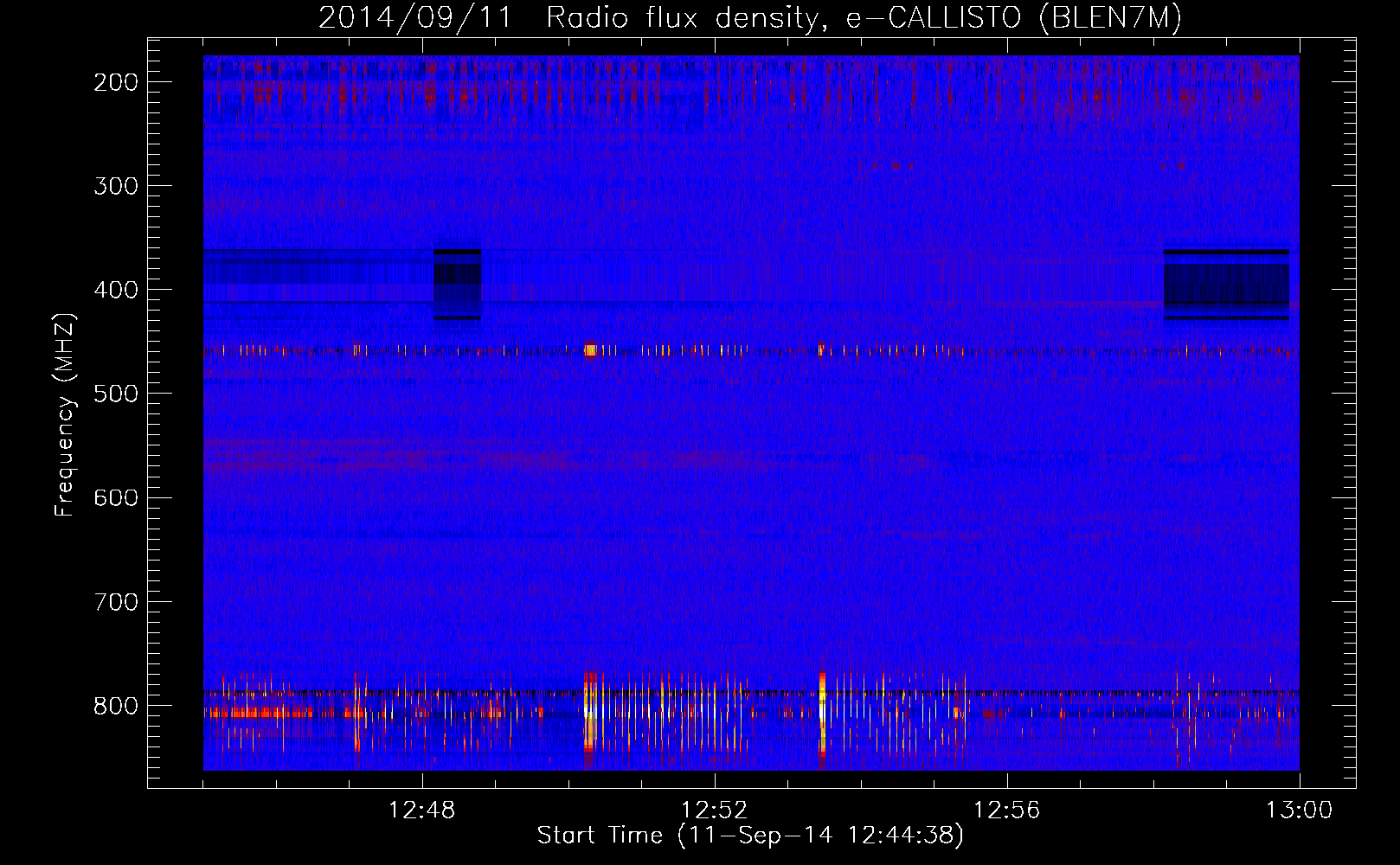Click the 600 frequency tick label
1400x865 pixels.
click(116, 497)
